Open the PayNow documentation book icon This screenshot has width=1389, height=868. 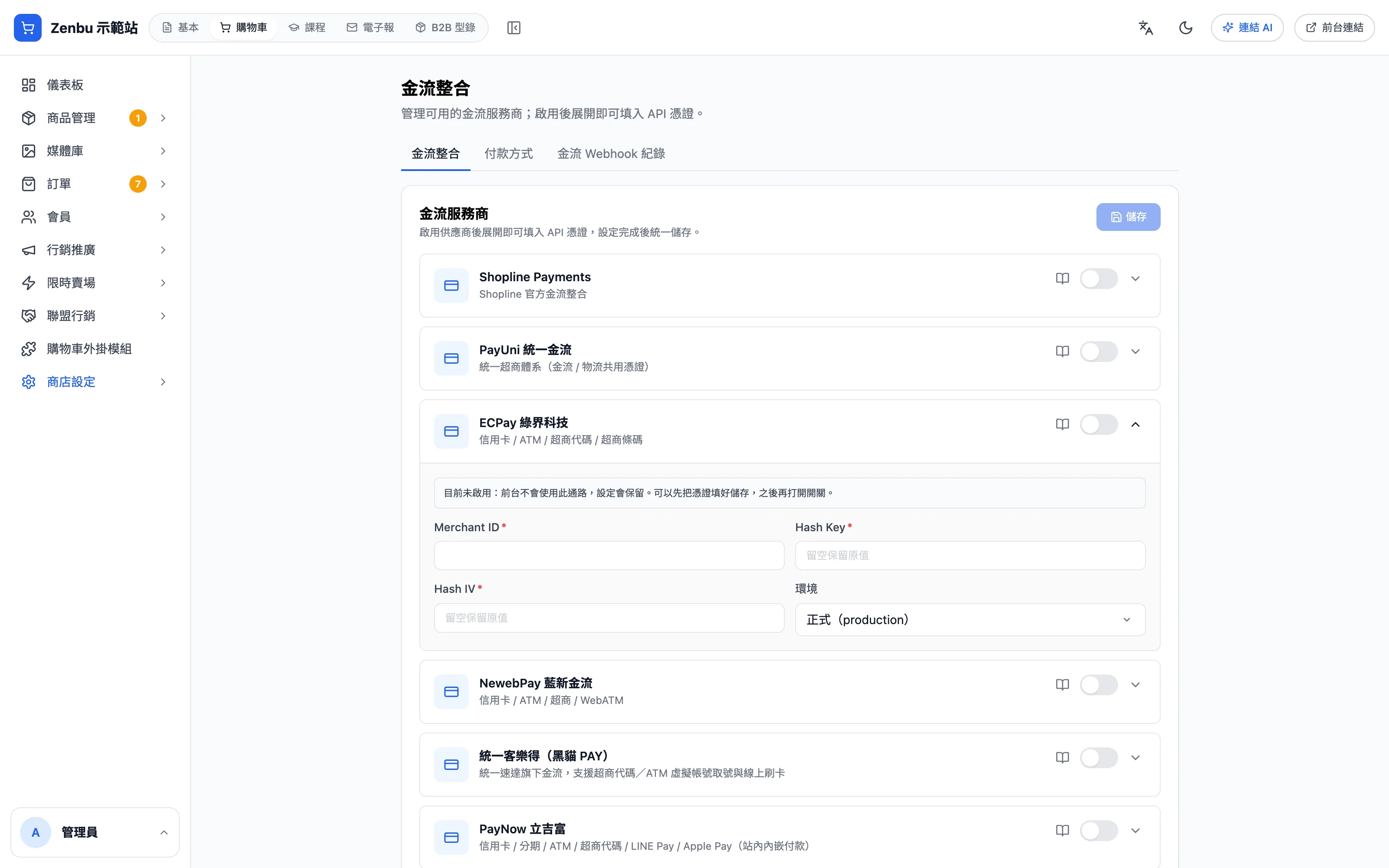click(x=1063, y=830)
